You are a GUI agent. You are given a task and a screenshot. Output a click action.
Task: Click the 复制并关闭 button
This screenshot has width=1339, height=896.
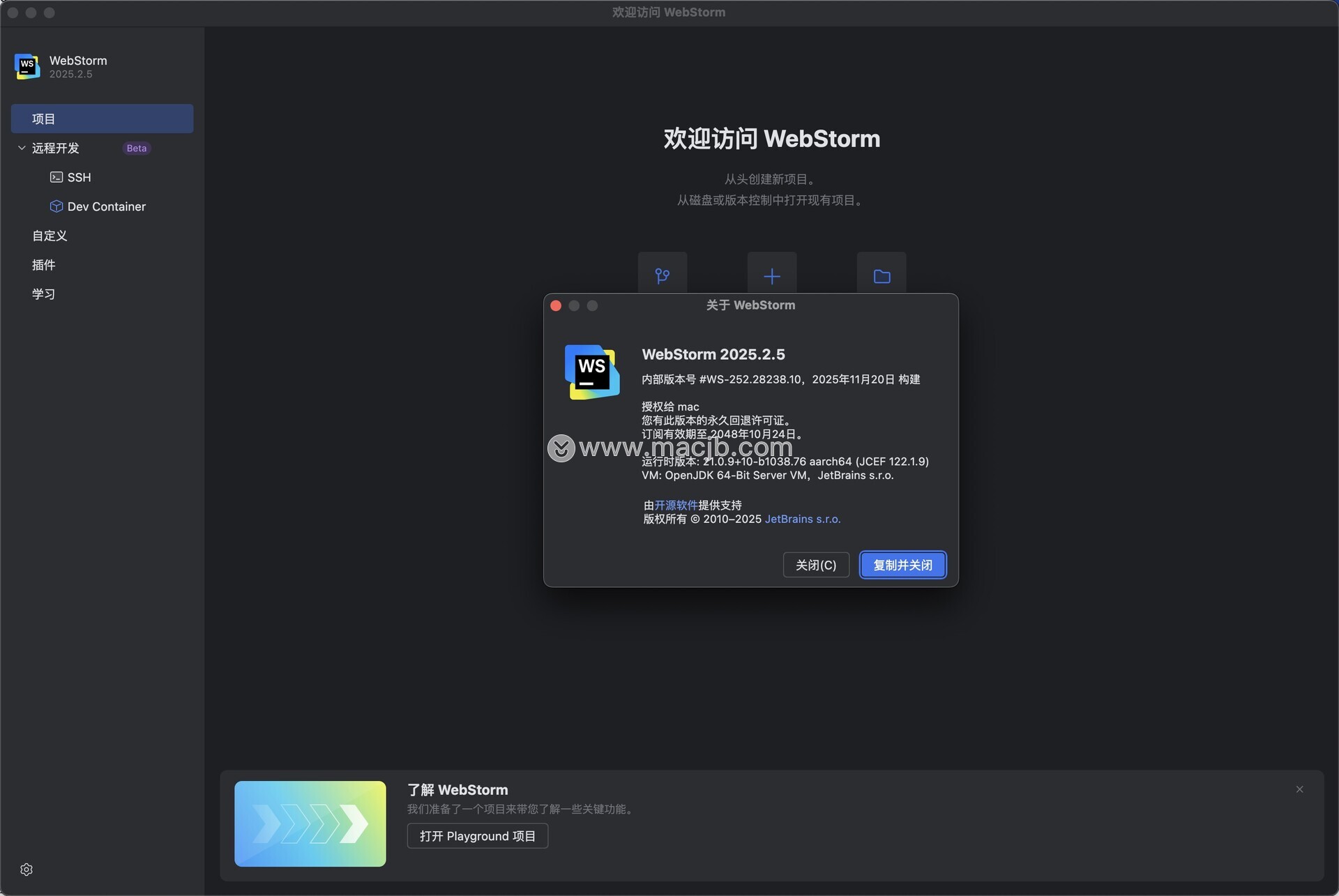pos(902,565)
